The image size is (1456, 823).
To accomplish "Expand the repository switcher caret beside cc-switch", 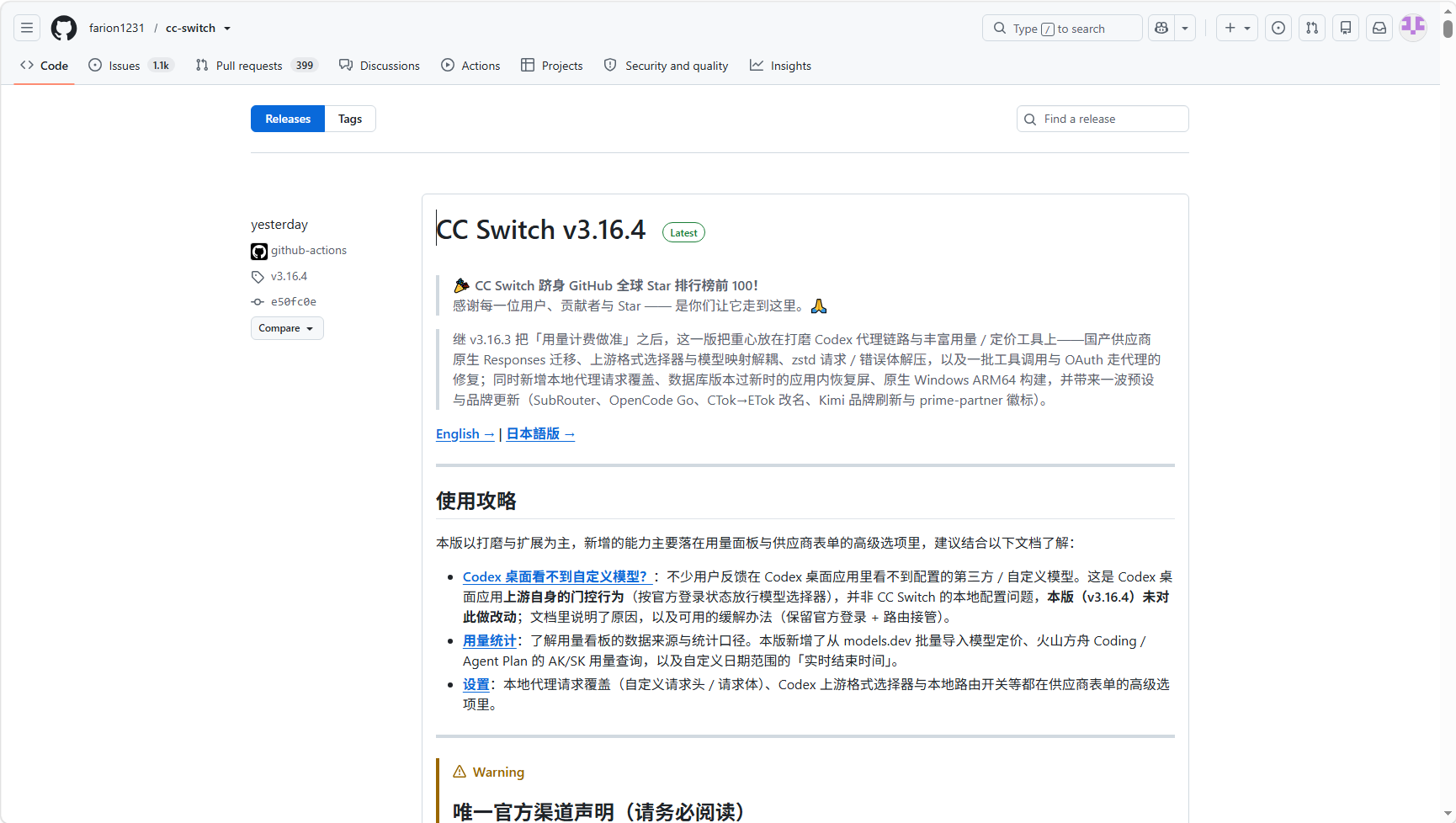I will click(x=227, y=29).
